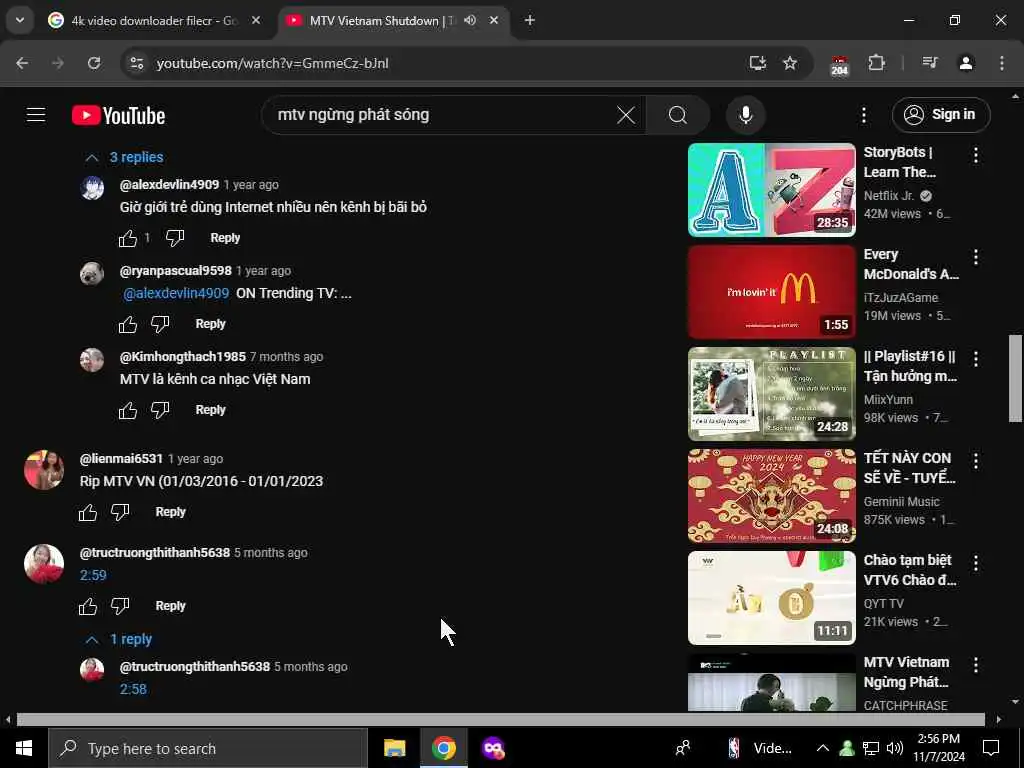Open a new tab with plus button
This screenshot has height=768, width=1024.
(530, 20)
